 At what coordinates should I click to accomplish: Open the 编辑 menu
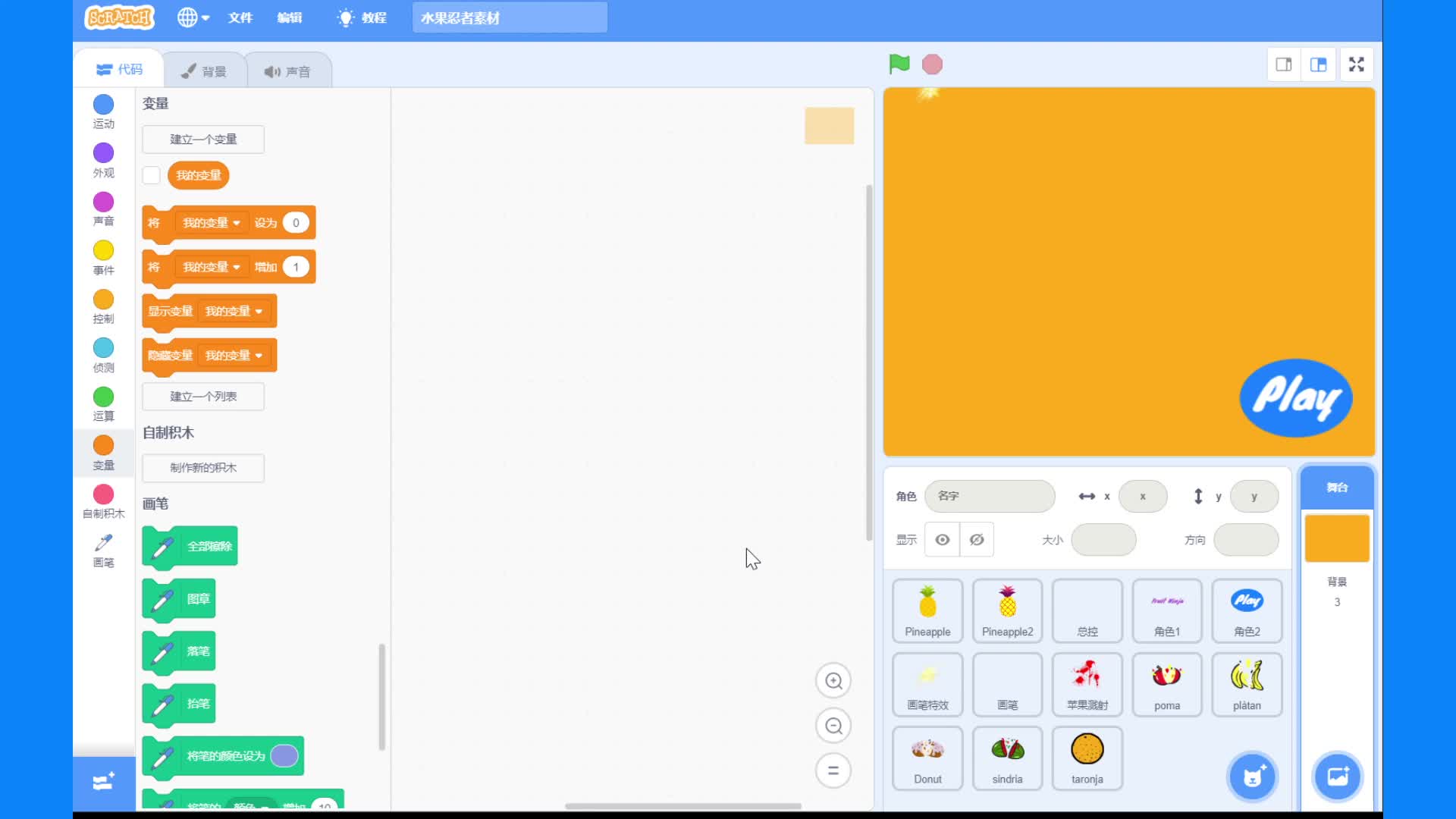(x=289, y=17)
